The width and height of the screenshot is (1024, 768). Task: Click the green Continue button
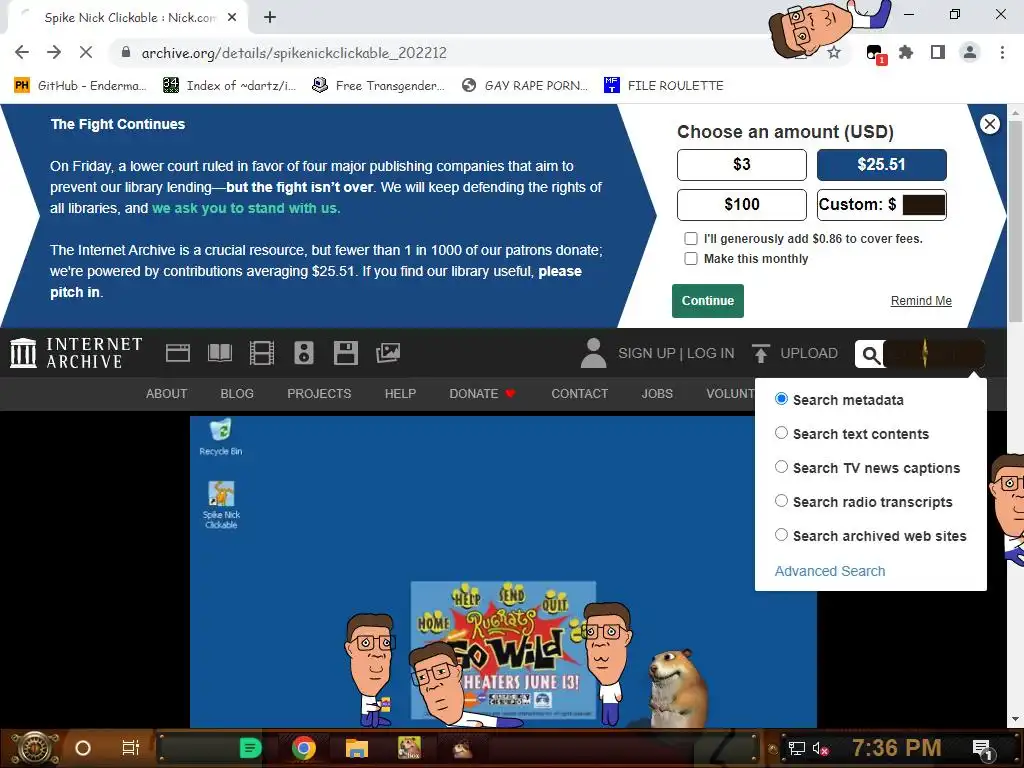coord(708,301)
